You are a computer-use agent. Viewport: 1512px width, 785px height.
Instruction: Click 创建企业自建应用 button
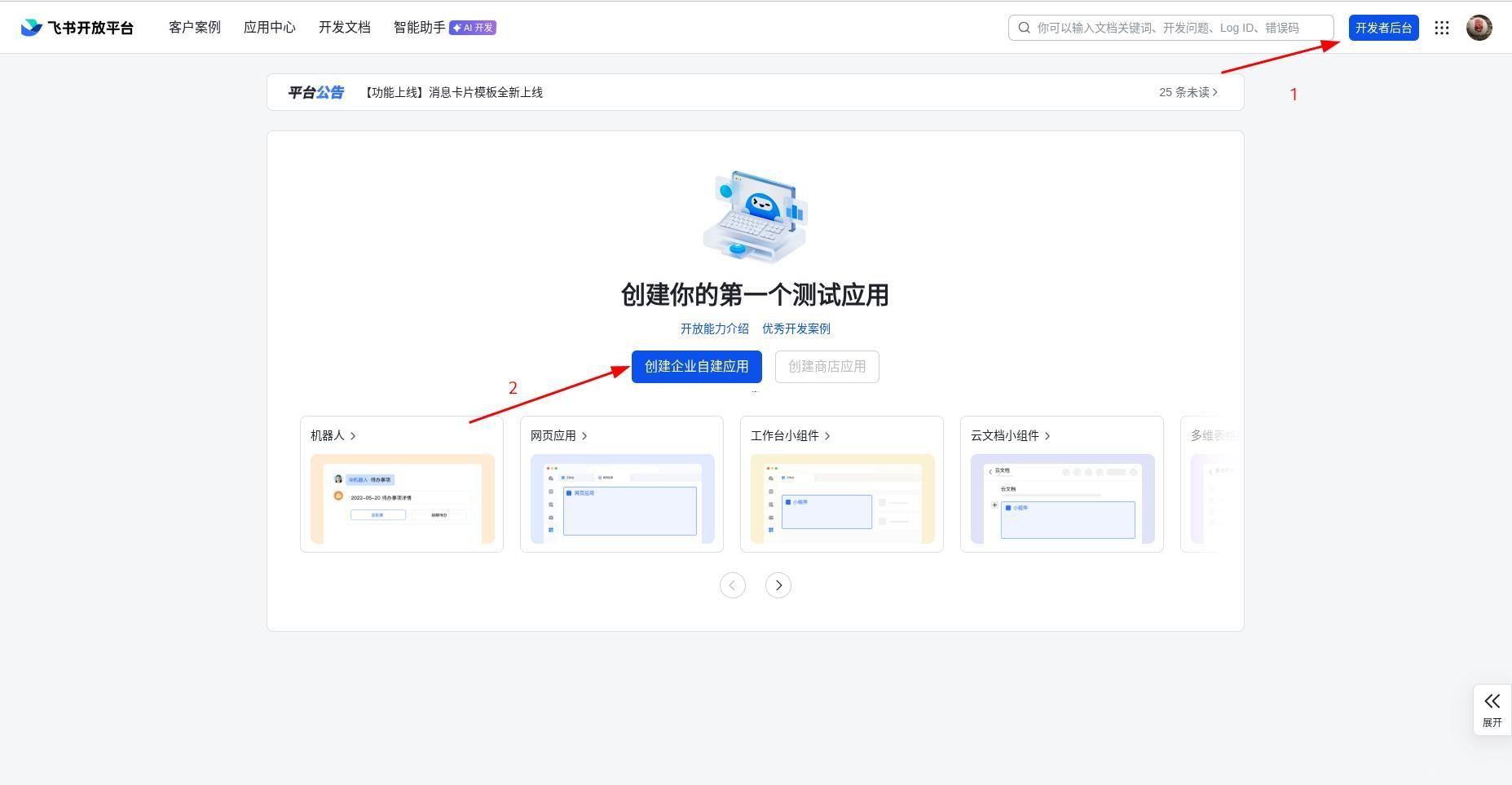696,367
